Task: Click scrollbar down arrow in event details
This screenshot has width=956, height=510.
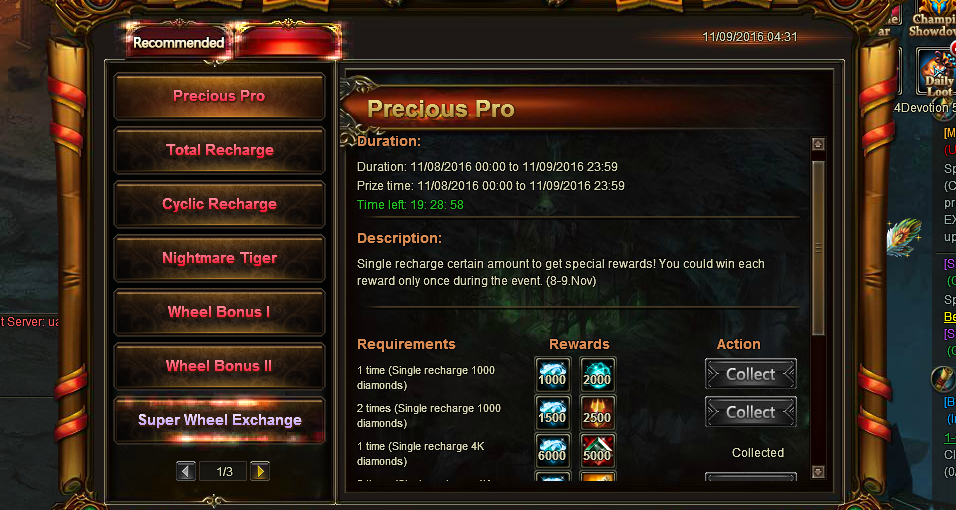Action: (x=818, y=472)
